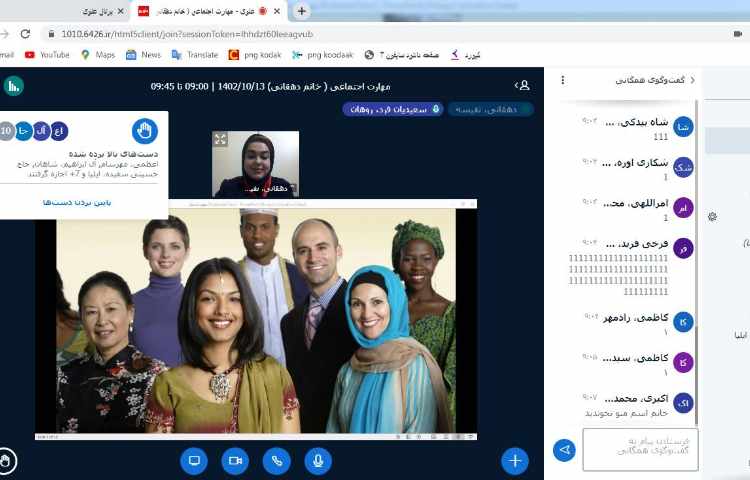
Task: Click avatar of کاظمی سید message
Action: point(683,362)
